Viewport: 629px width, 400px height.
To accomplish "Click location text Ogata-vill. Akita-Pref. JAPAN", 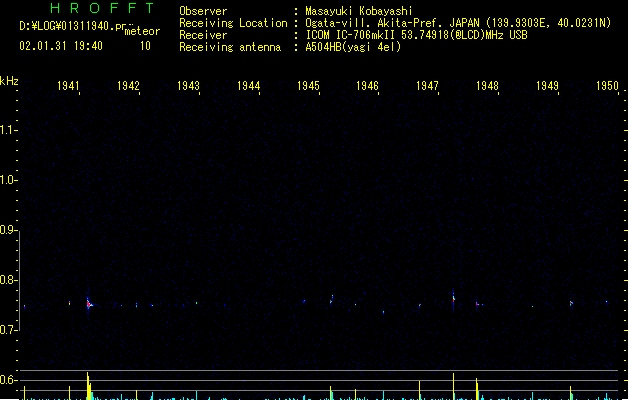I will click(x=392, y=23).
